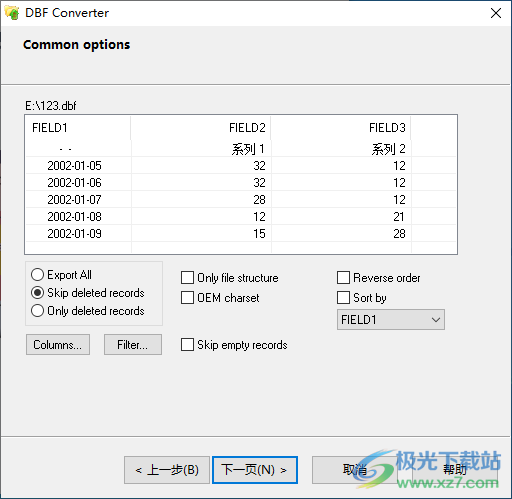This screenshot has width=512, height=499.
Task: Open the FIELD1 sort field dropdown
Action: pyautogui.click(x=391, y=320)
